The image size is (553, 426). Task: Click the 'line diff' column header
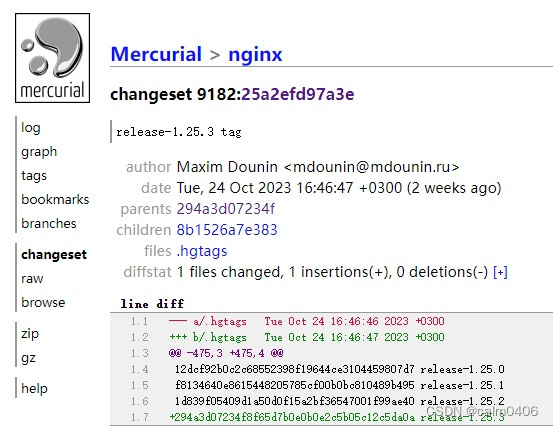click(x=152, y=304)
